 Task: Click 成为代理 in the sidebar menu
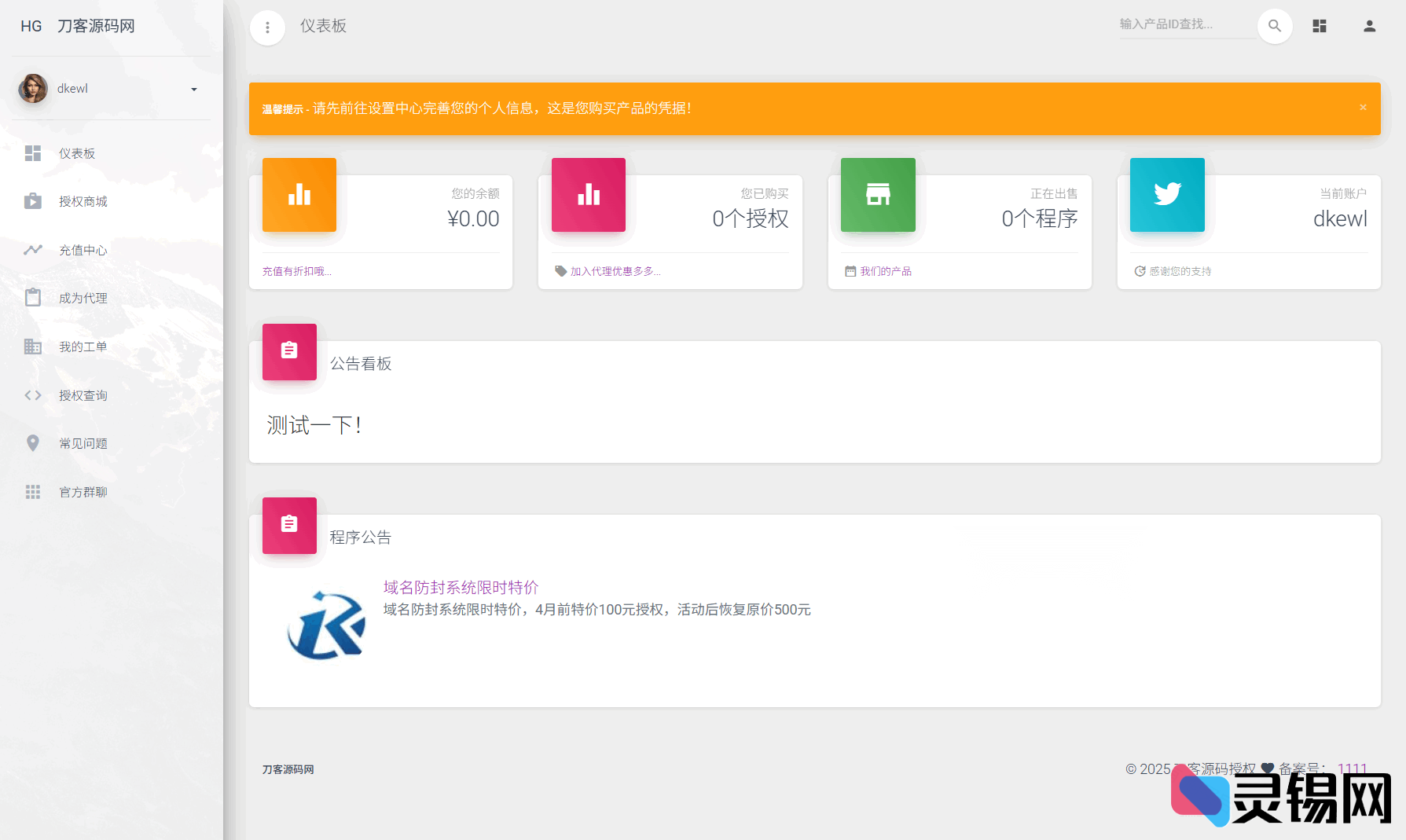point(84,298)
